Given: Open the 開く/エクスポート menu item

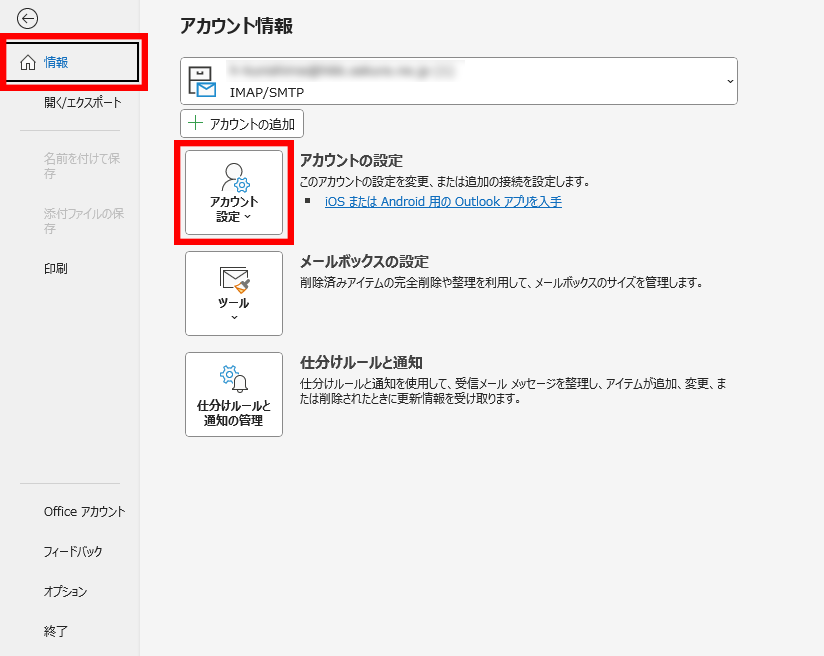Looking at the screenshot, I should pos(82,102).
